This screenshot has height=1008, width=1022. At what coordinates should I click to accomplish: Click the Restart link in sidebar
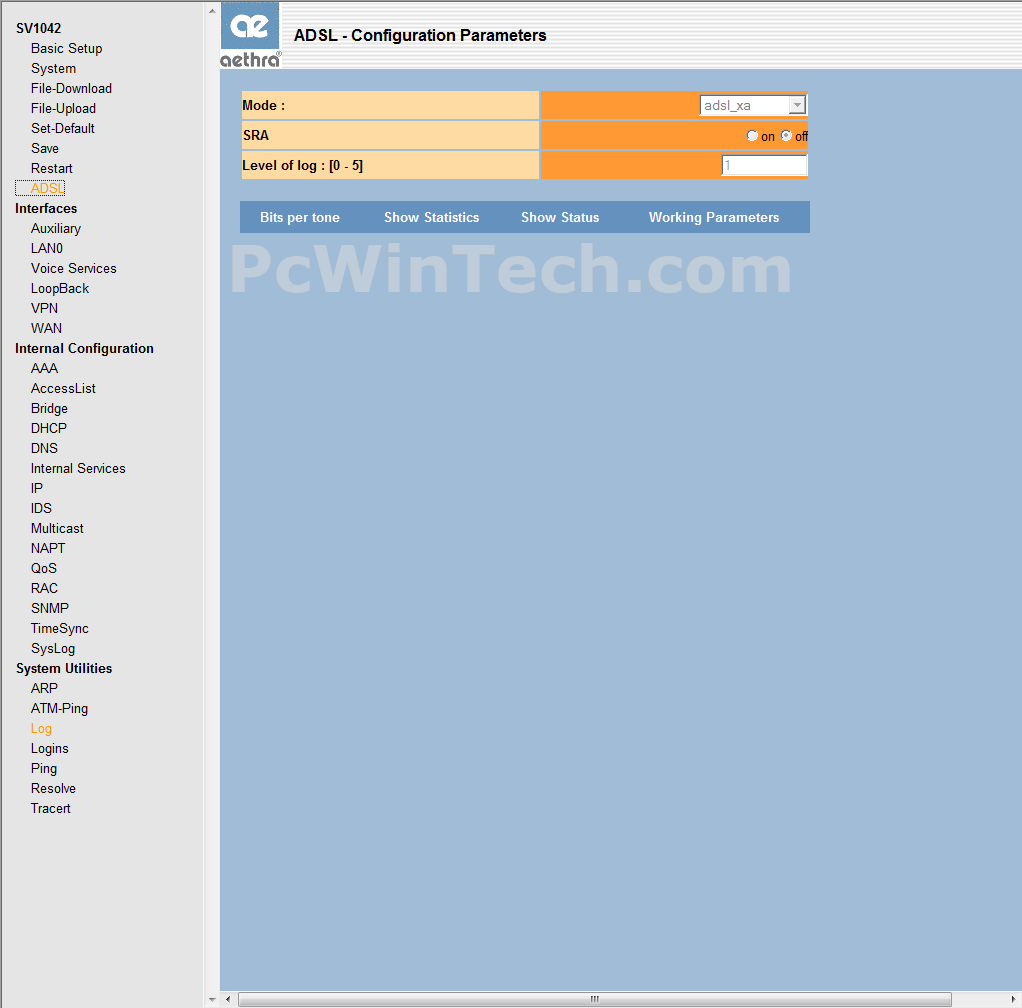tap(52, 168)
